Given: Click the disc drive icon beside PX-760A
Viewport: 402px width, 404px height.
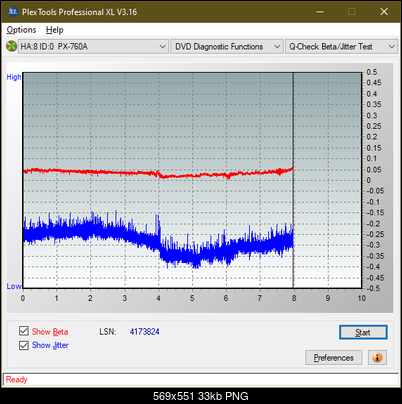Looking at the screenshot, I should [x=11, y=46].
